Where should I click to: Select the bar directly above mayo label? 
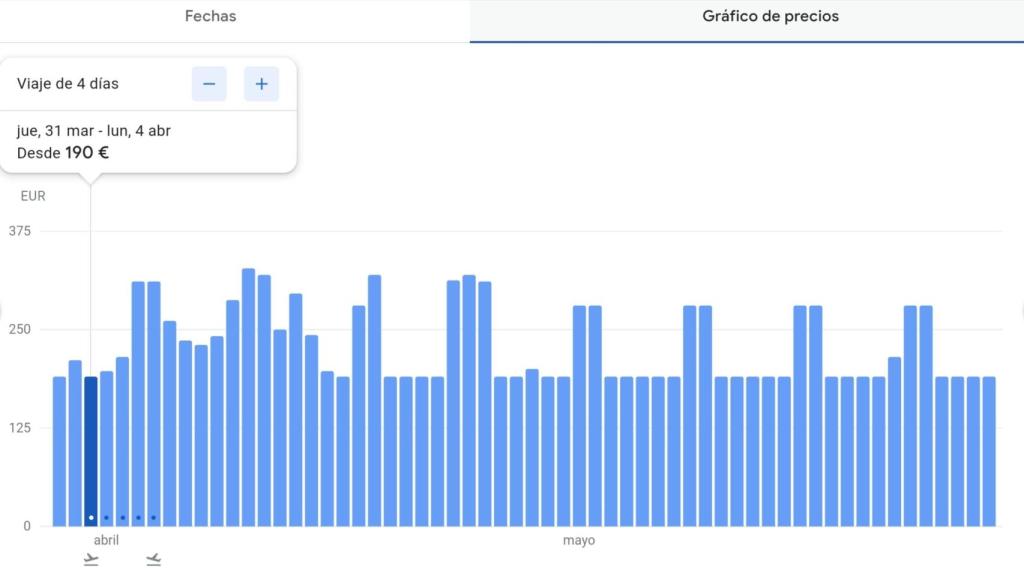[579, 416]
